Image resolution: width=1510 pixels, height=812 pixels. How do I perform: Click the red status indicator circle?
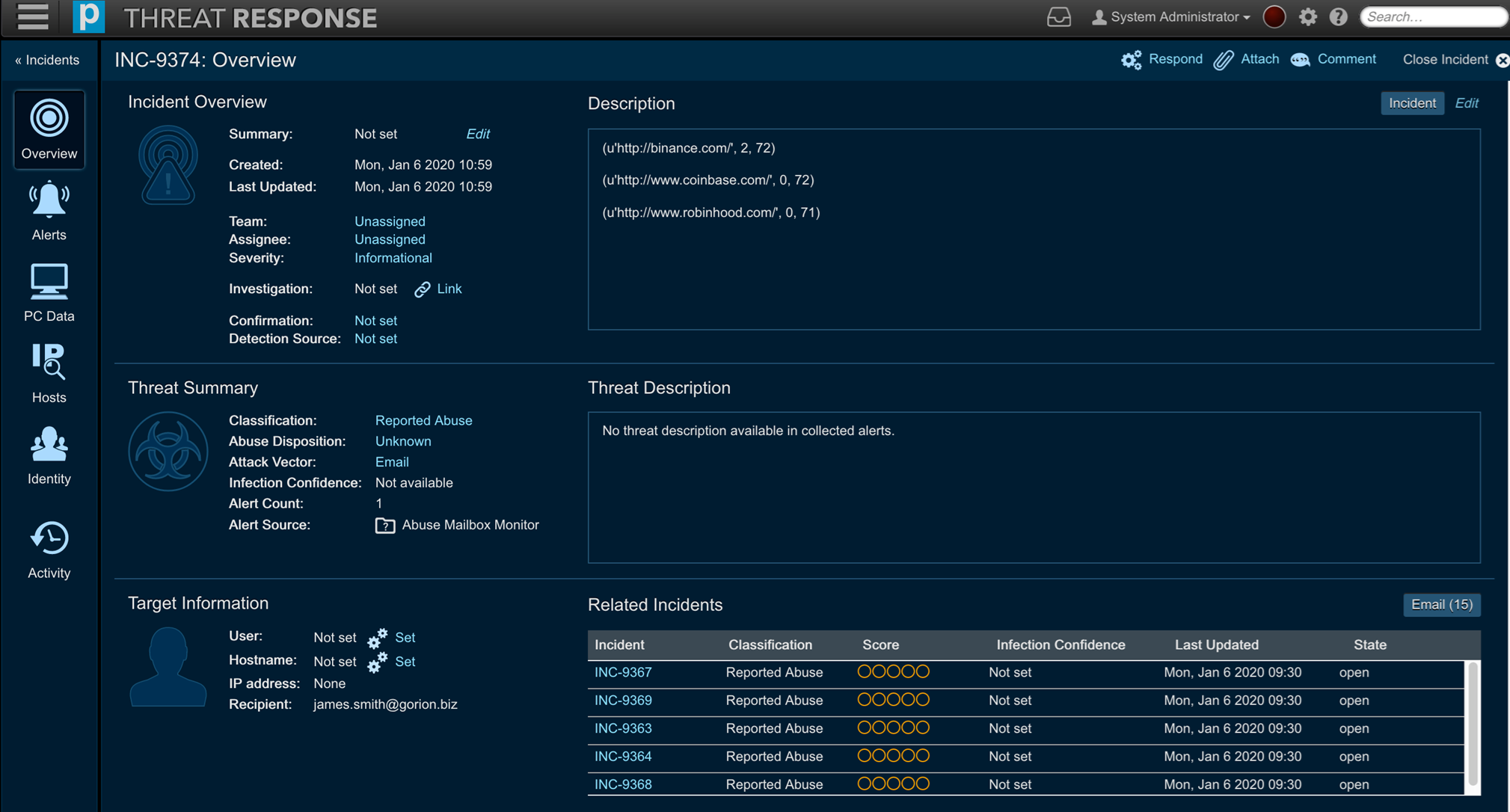1274,17
